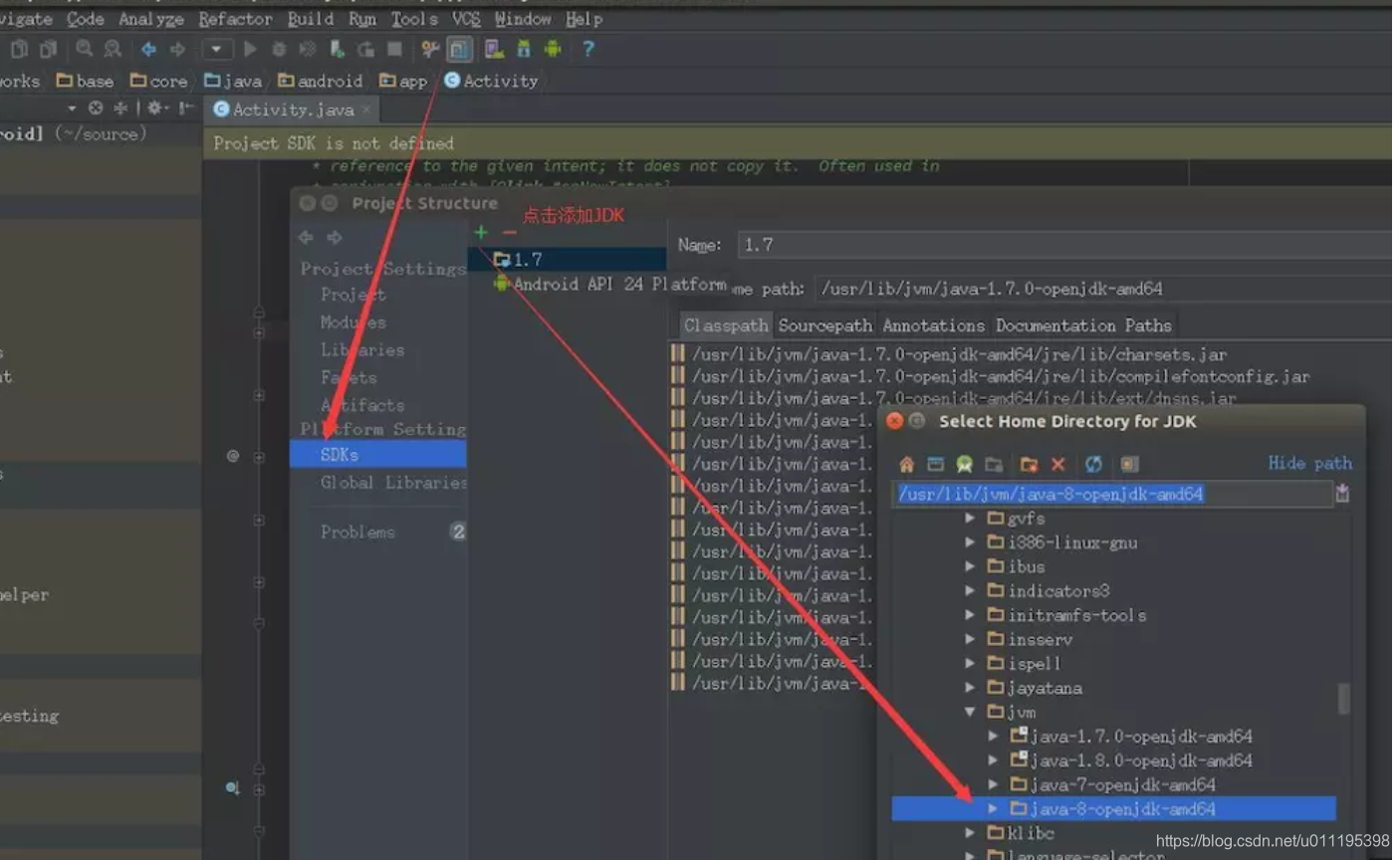The image size is (1400, 860).
Task: Open the run configuration dropdown
Action: [x=216, y=49]
